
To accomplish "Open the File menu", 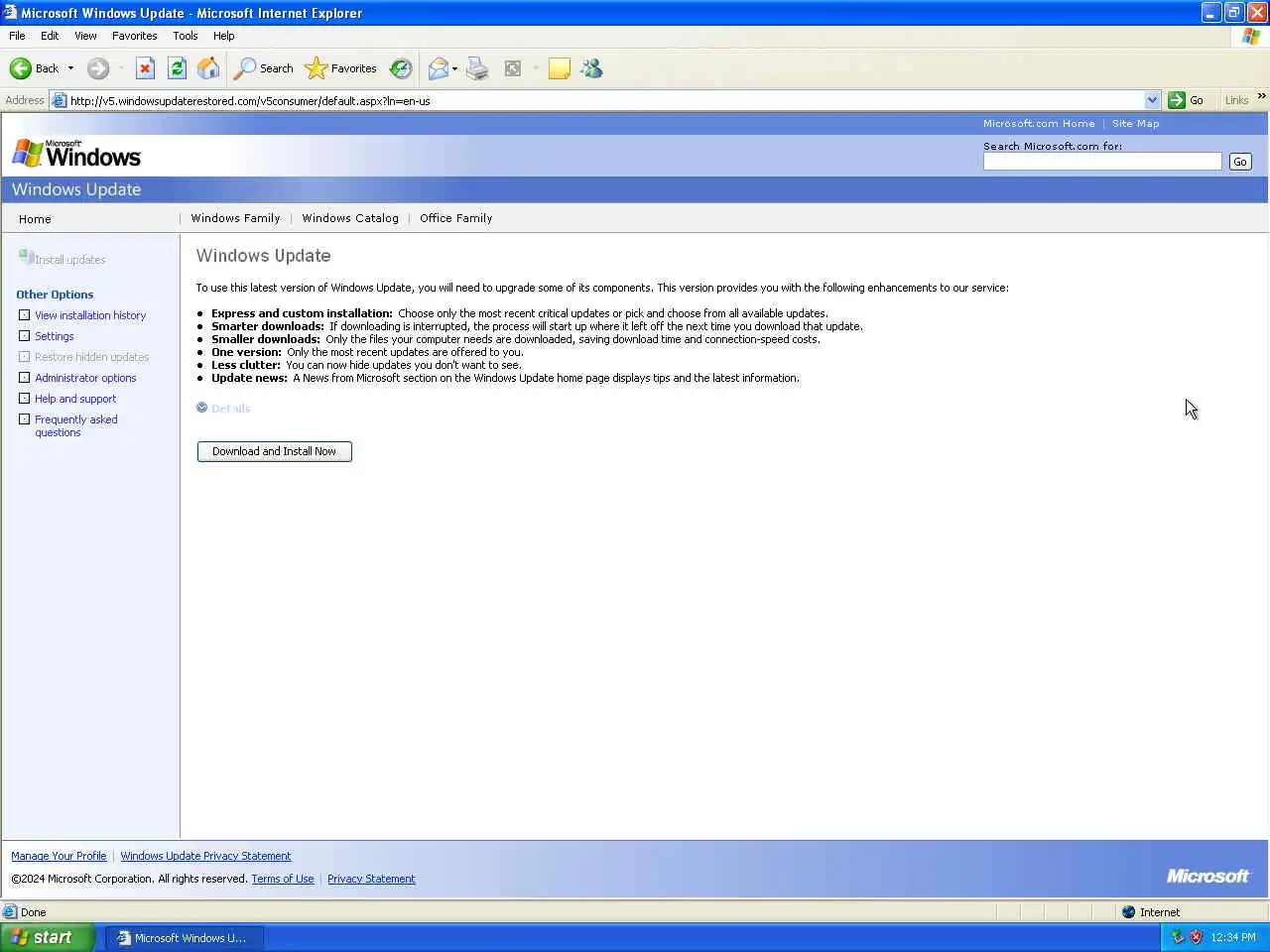I will tap(17, 36).
